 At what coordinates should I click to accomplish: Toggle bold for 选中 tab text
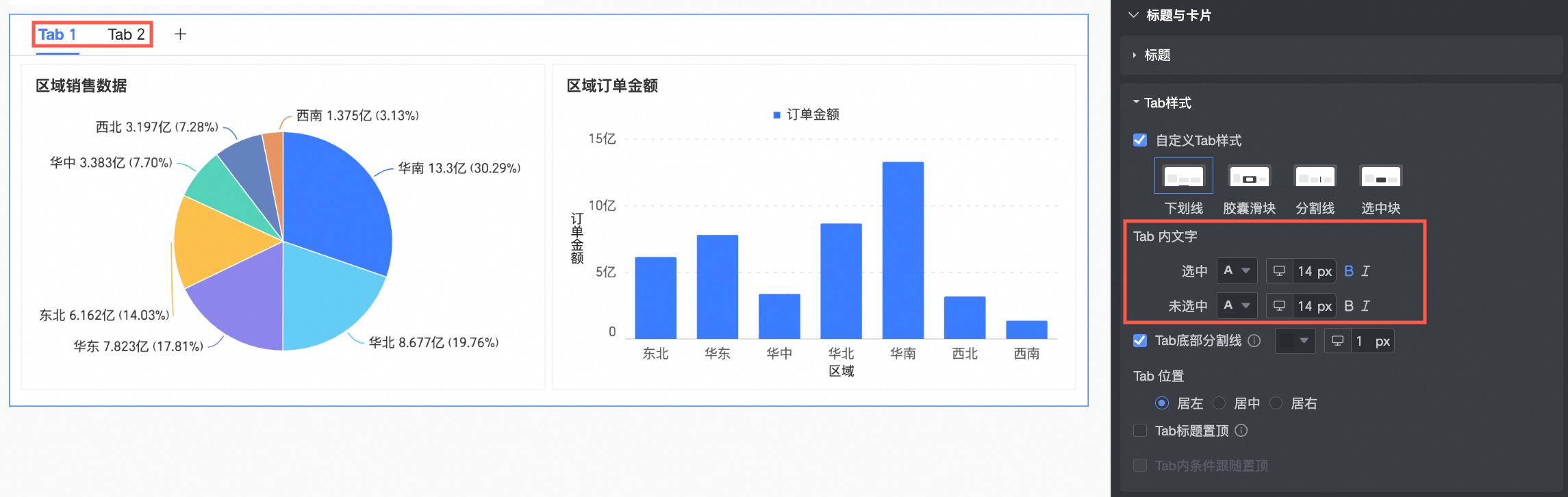click(x=1348, y=271)
